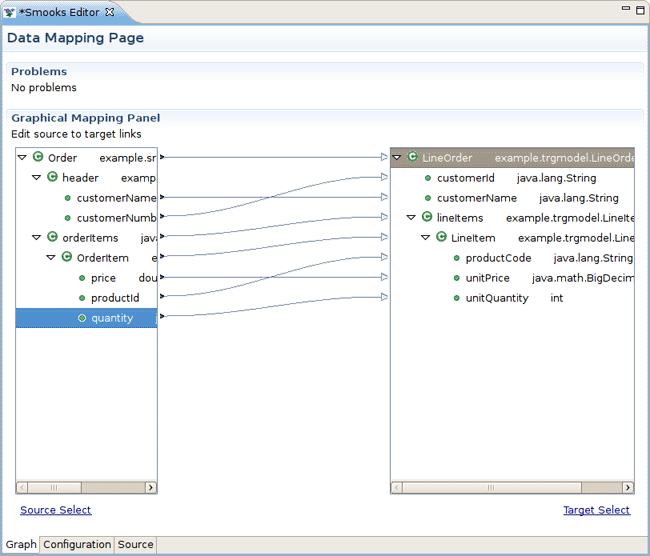Open the Source tab at bottom
The height and width of the screenshot is (556, 650).
[135, 545]
